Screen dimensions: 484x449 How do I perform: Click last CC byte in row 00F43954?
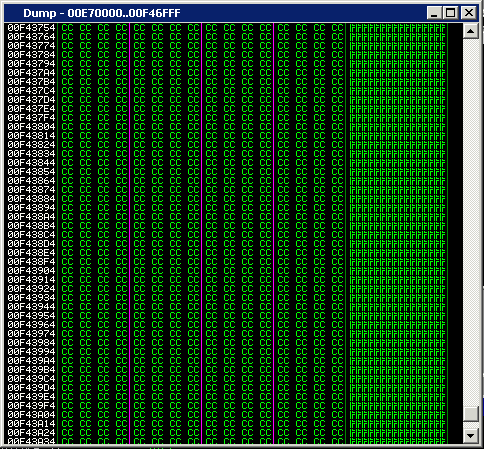click(x=337, y=316)
